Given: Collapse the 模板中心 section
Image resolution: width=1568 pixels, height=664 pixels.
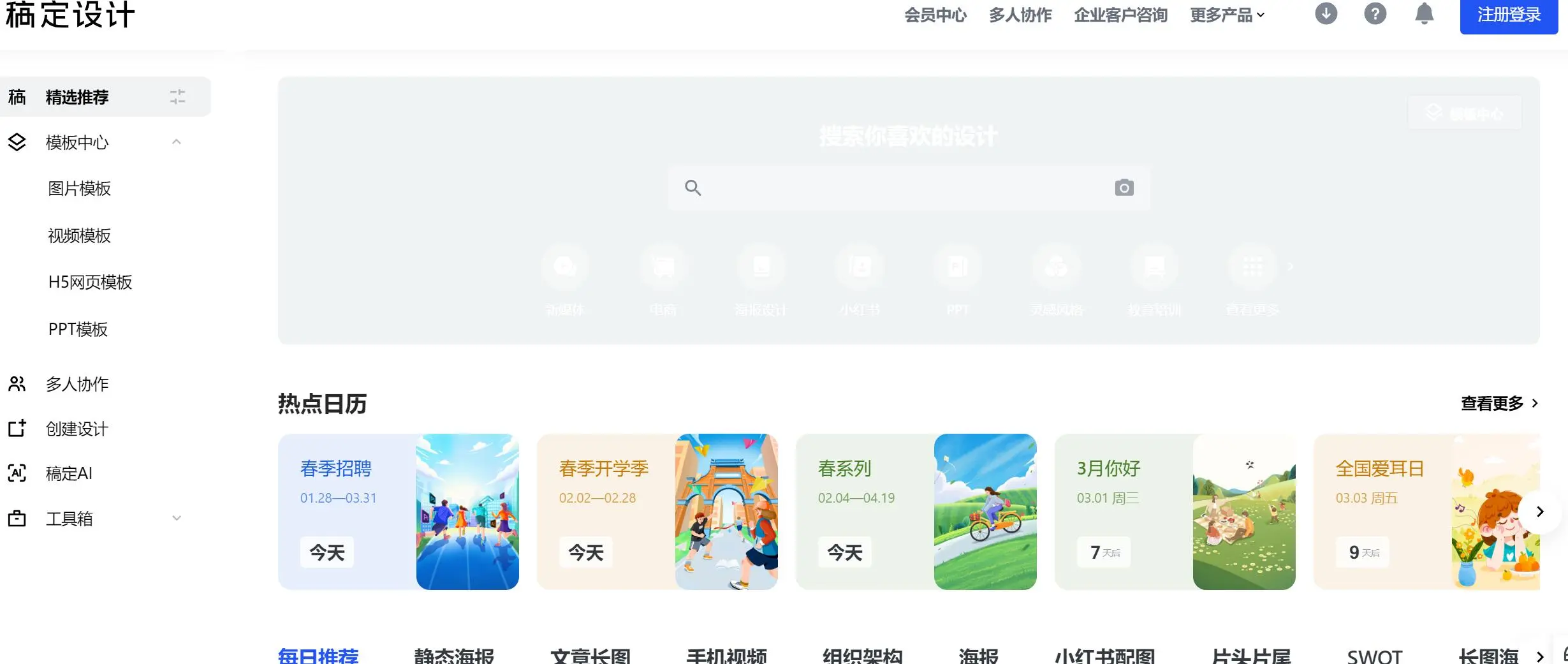Looking at the screenshot, I should (x=177, y=142).
